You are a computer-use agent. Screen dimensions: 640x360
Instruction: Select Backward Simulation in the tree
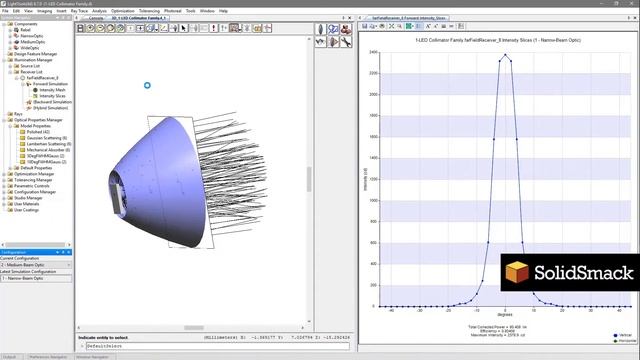pyautogui.click(x=52, y=102)
